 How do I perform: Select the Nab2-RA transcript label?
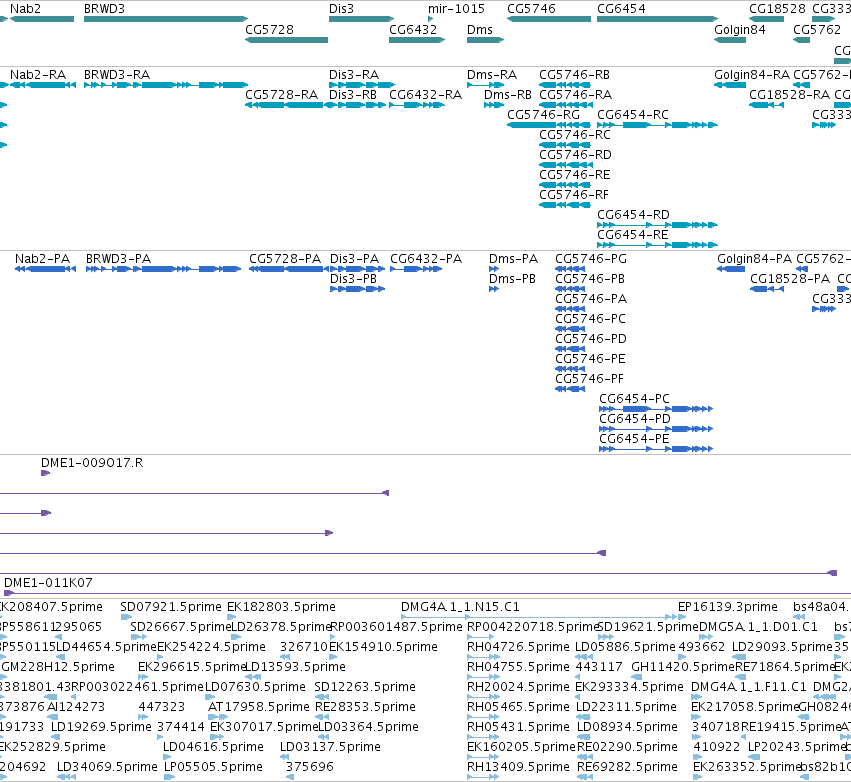coord(38,74)
